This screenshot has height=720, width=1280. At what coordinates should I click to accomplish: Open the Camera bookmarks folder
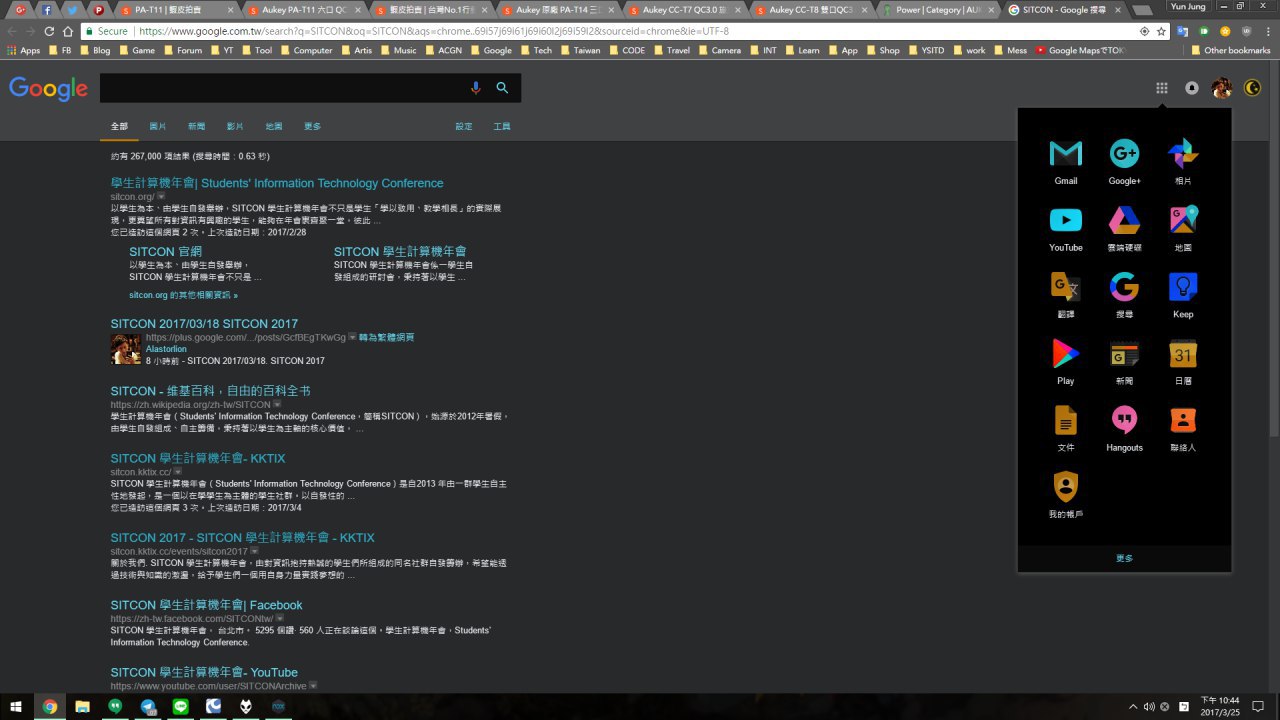719,50
